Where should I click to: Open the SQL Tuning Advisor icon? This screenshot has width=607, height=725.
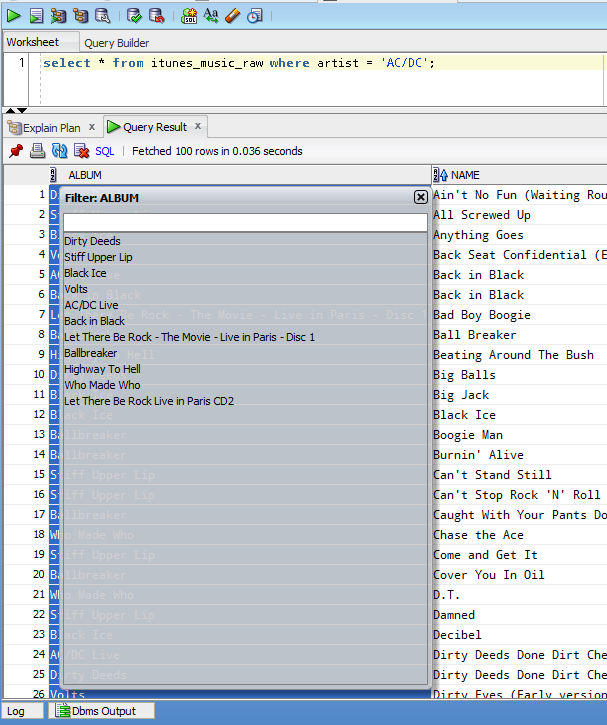(x=103, y=16)
